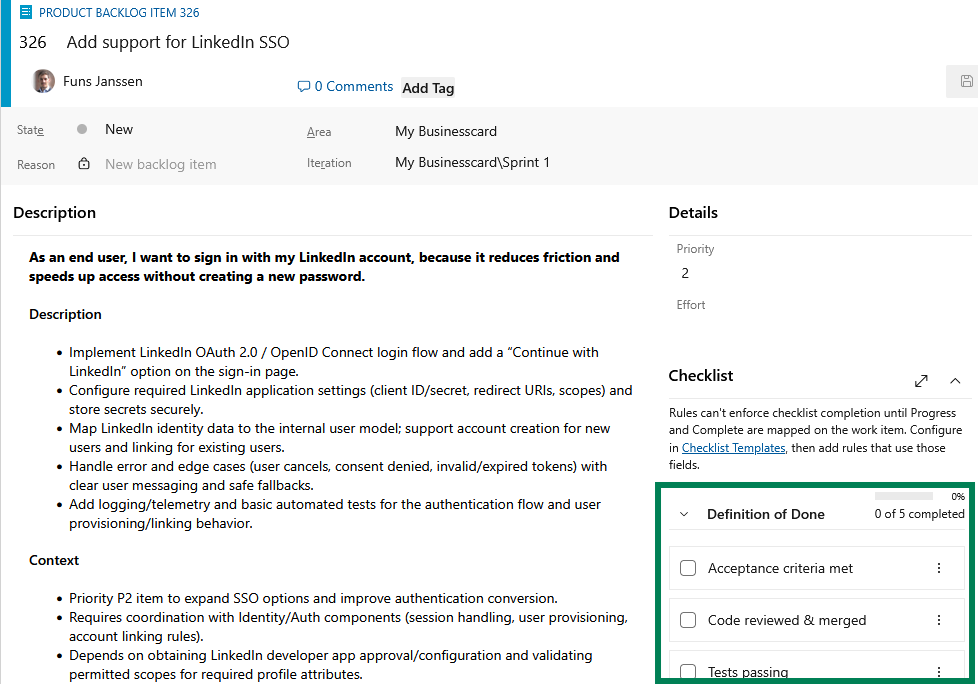
Task: Click the Add Tag button
Action: pos(427,87)
